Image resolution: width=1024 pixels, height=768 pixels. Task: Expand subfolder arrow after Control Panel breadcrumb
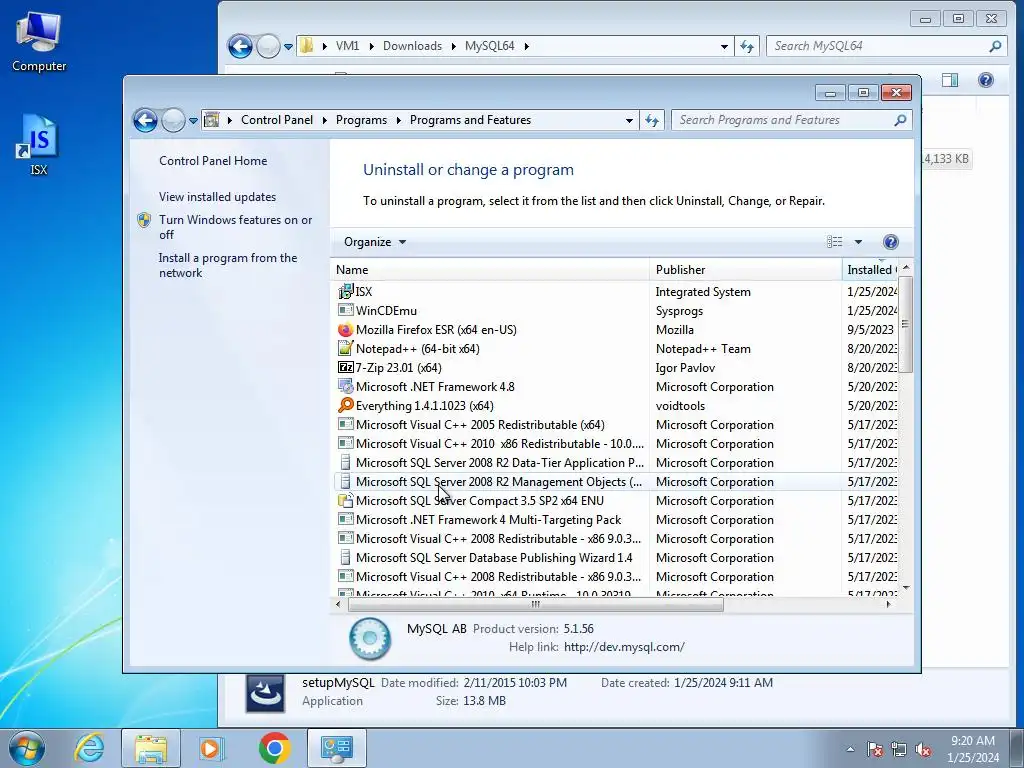(x=325, y=120)
